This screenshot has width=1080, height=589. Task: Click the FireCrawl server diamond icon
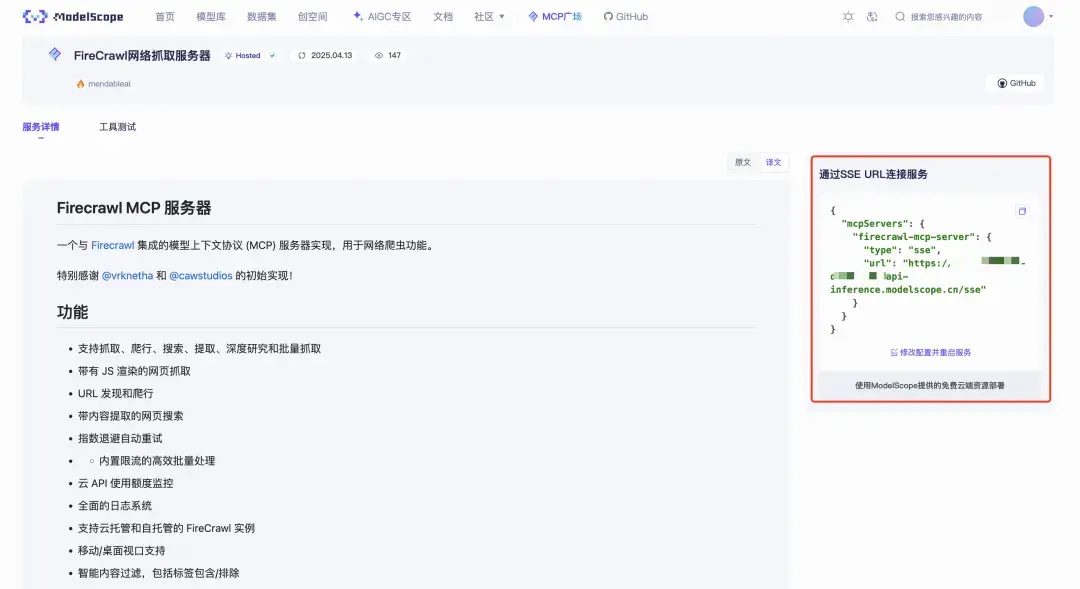[x=55, y=54]
